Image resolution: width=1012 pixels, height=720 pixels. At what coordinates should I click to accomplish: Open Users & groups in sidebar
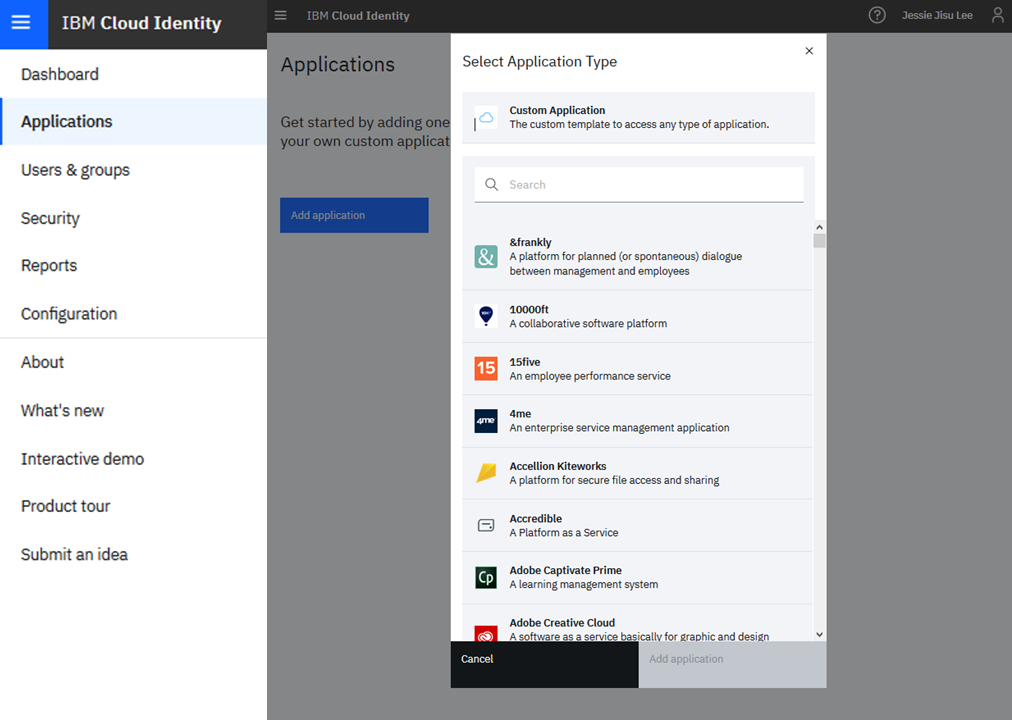click(134, 170)
